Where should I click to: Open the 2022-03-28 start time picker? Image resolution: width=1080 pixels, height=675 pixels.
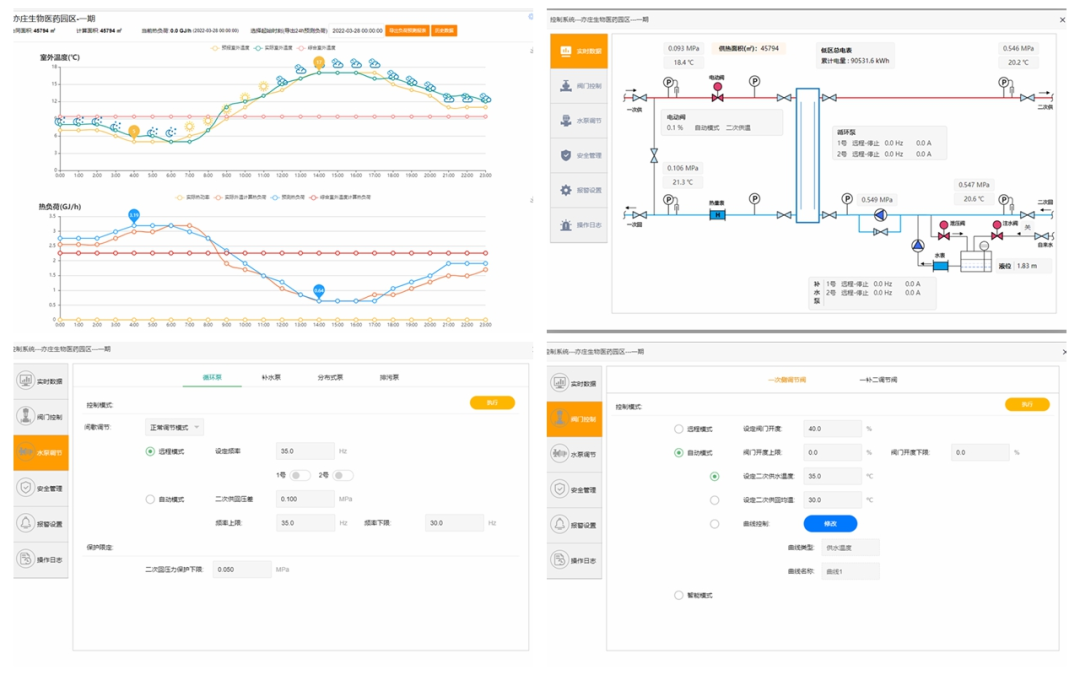click(357, 31)
